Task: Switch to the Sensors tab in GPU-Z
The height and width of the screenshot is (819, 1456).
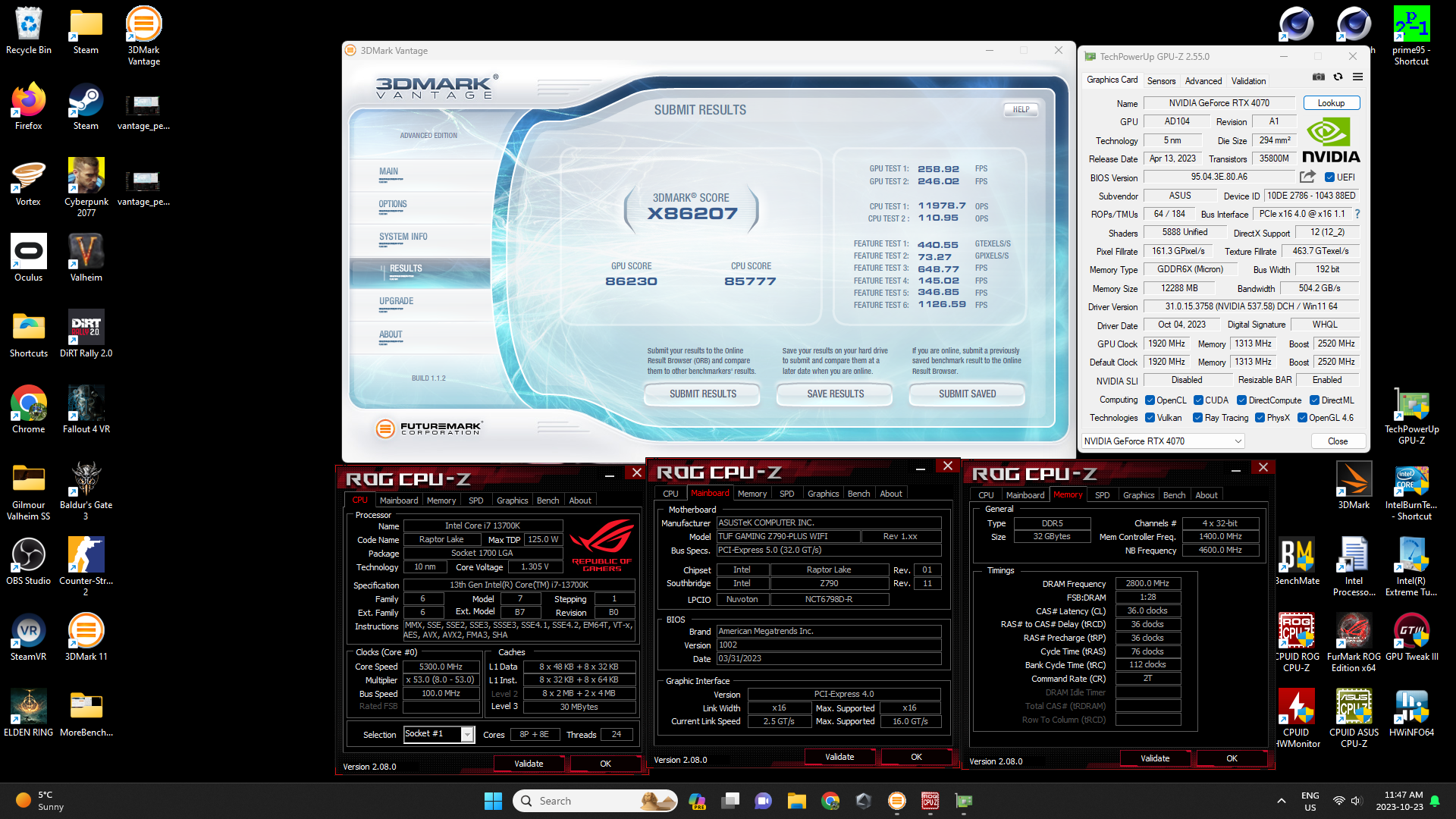Action: [1161, 81]
